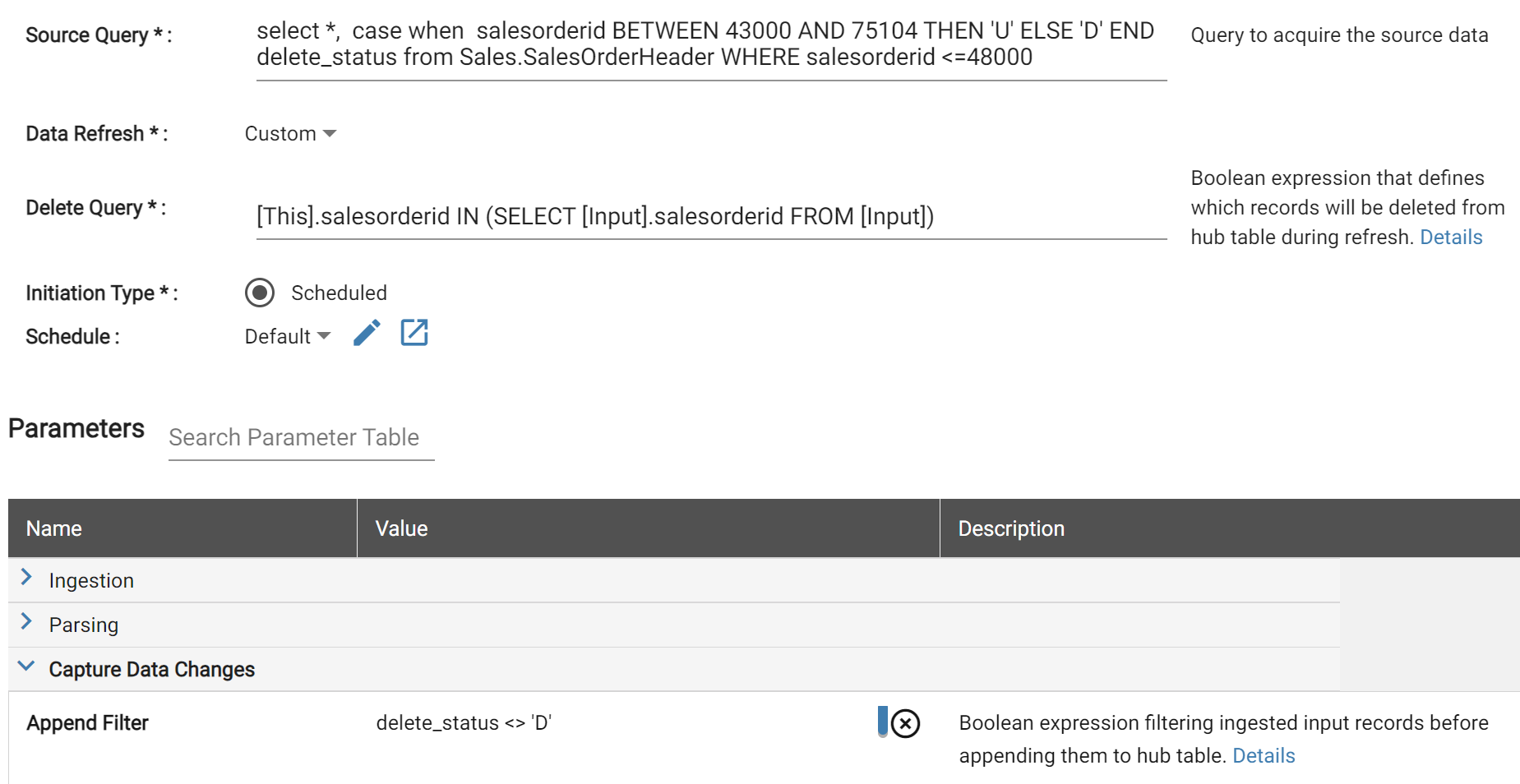Click the chevron arrow next to Ingestion
1520x784 pixels.
pyautogui.click(x=26, y=578)
